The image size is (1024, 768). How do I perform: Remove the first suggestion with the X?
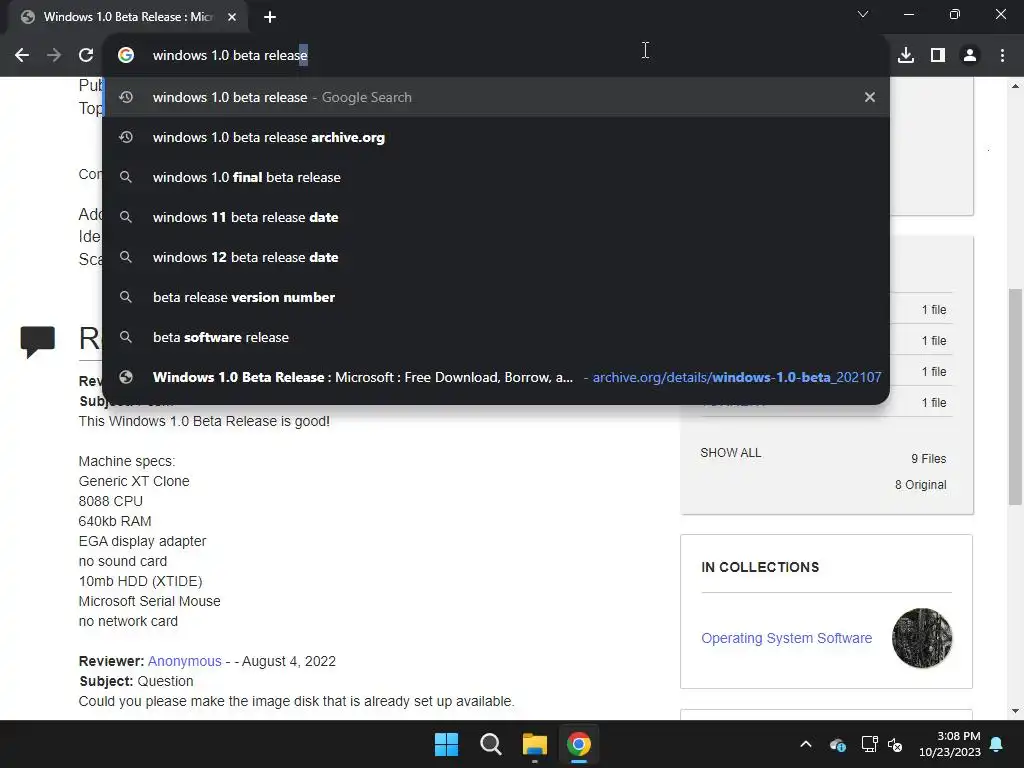coord(870,97)
